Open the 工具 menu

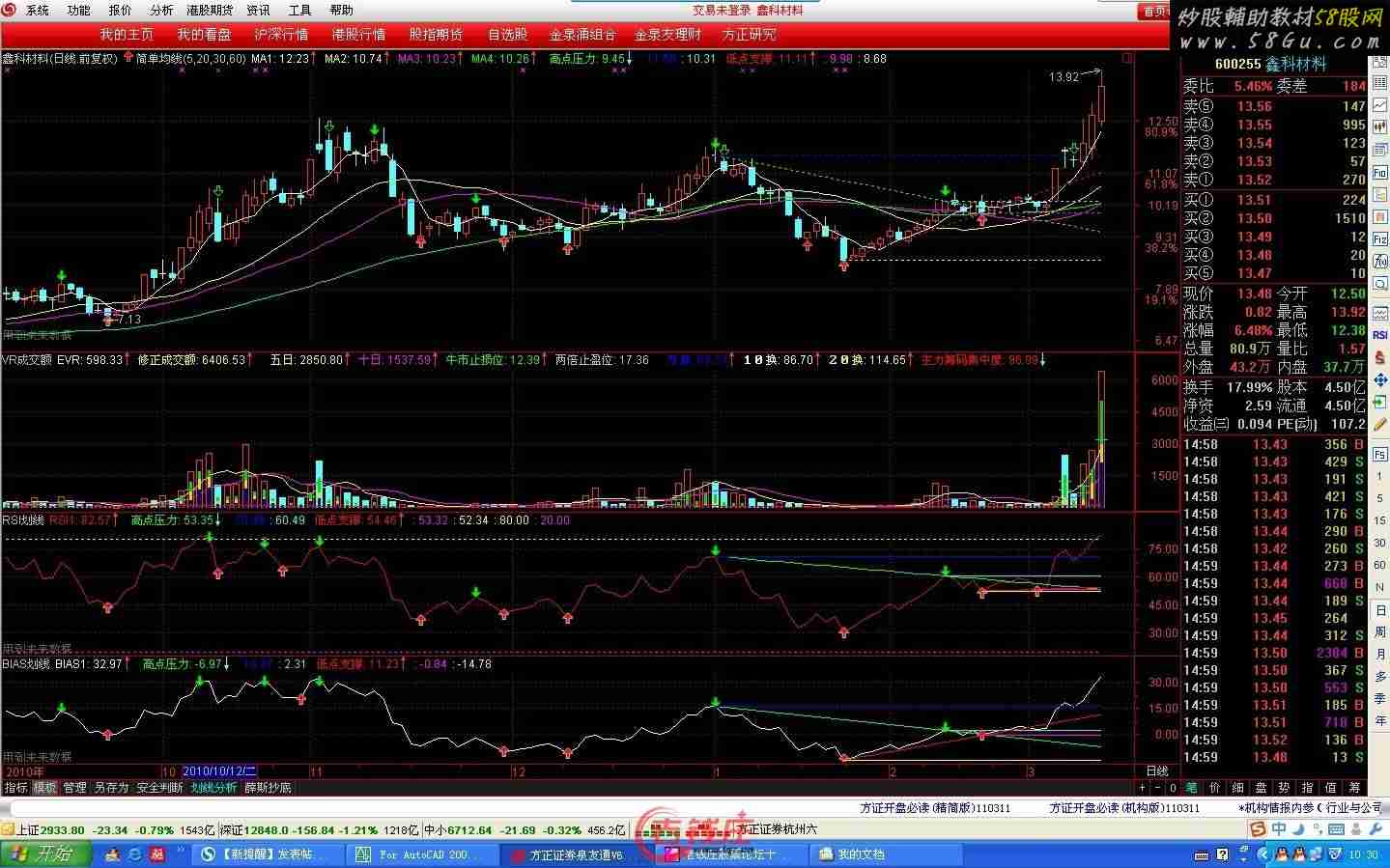299,11
